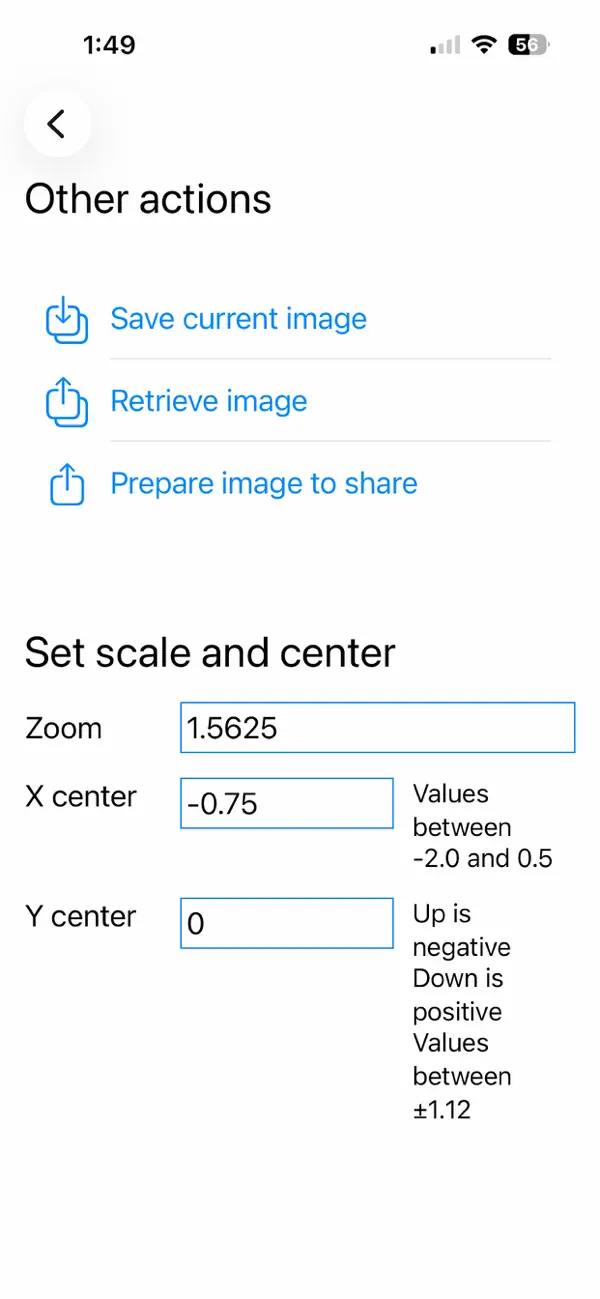Image resolution: width=600 pixels, height=1299 pixels.
Task: Click the Retrieve image upload icon
Action: pos(66,401)
